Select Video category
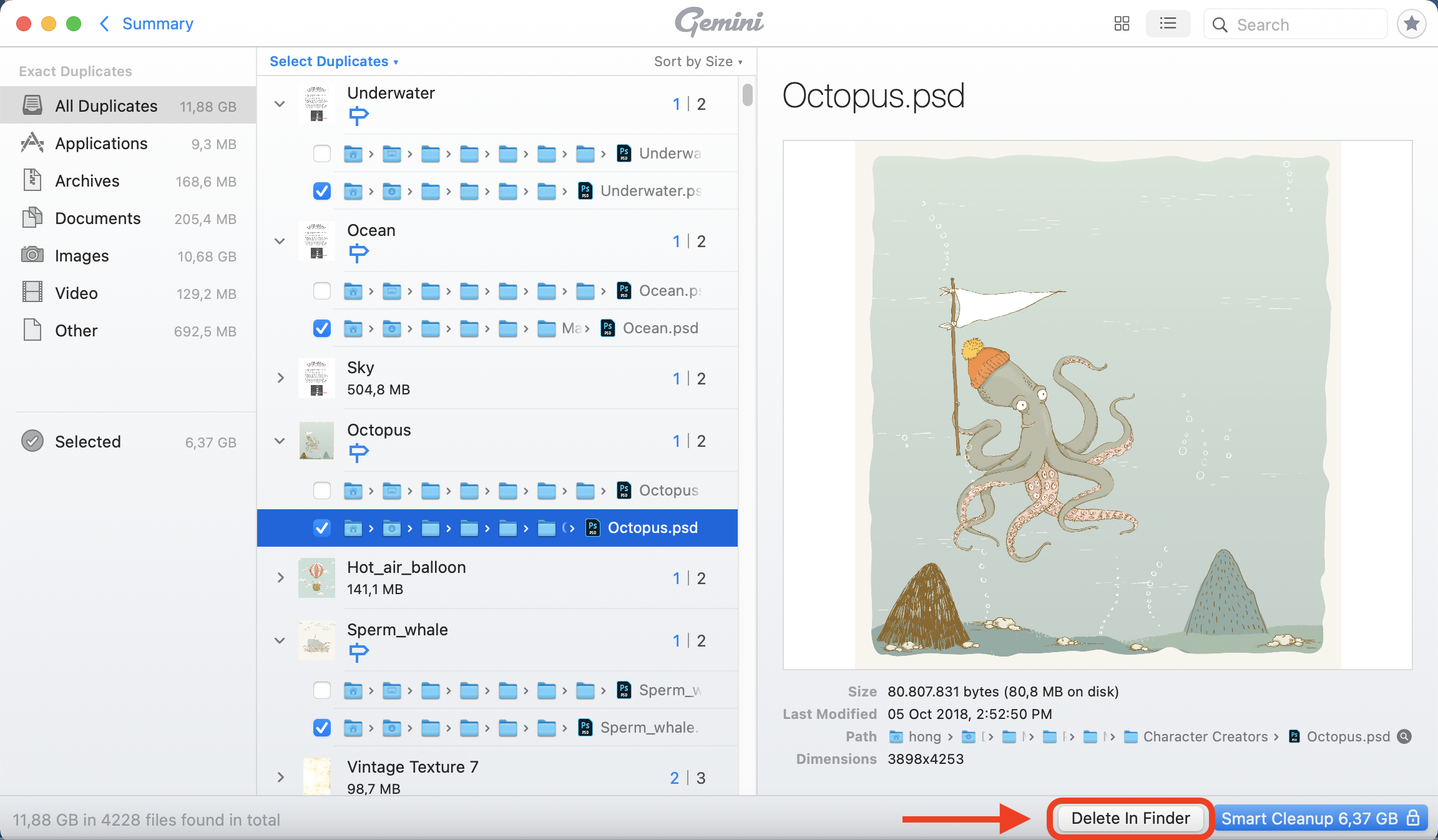Screen dimensions: 1438x840 (128, 293)
